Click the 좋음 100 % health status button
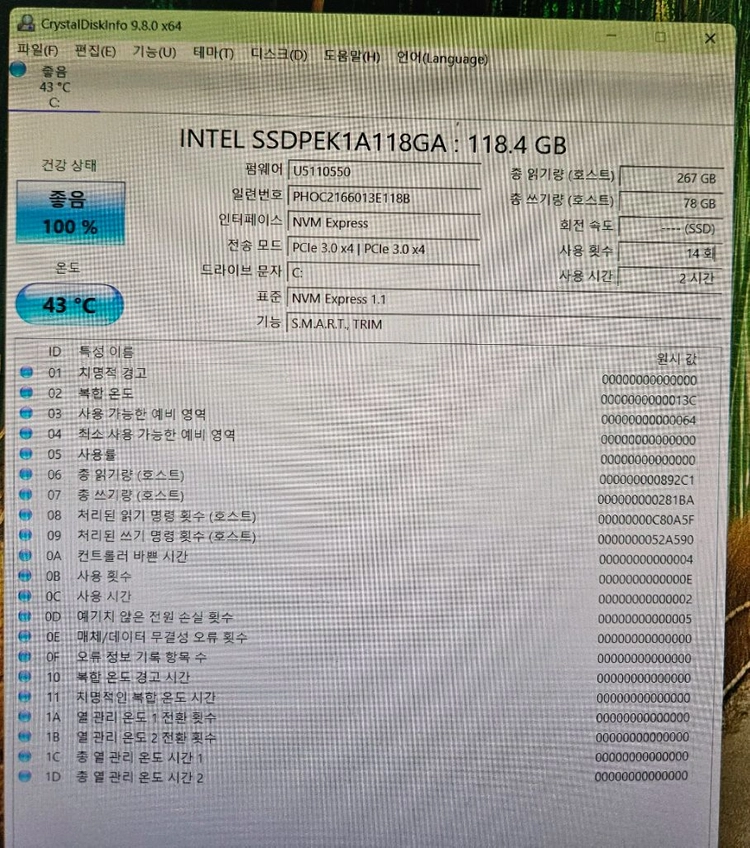Image resolution: width=750 pixels, height=848 pixels. 70,213
